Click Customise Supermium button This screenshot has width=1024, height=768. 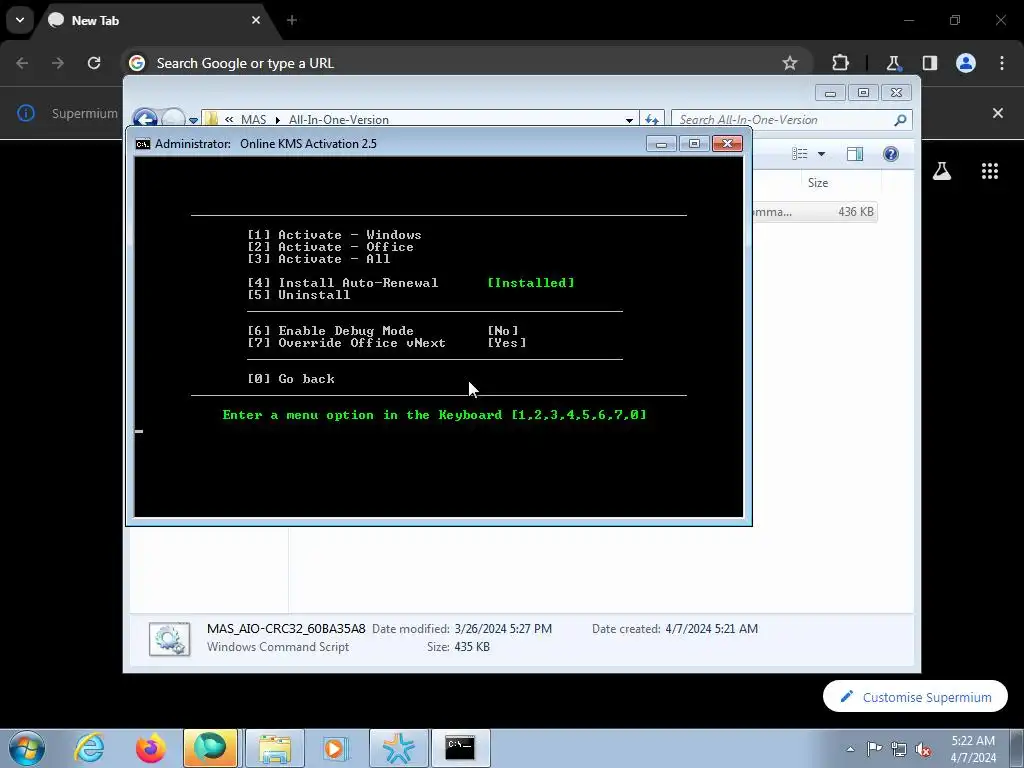point(916,697)
